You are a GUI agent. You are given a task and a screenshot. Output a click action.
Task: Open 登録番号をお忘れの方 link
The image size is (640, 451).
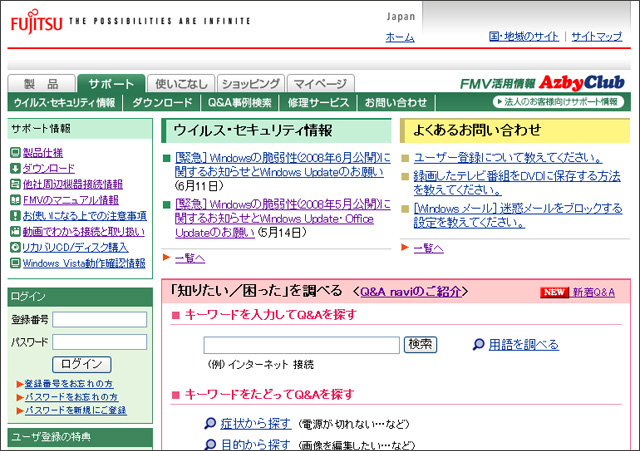pyautogui.click(x=69, y=384)
